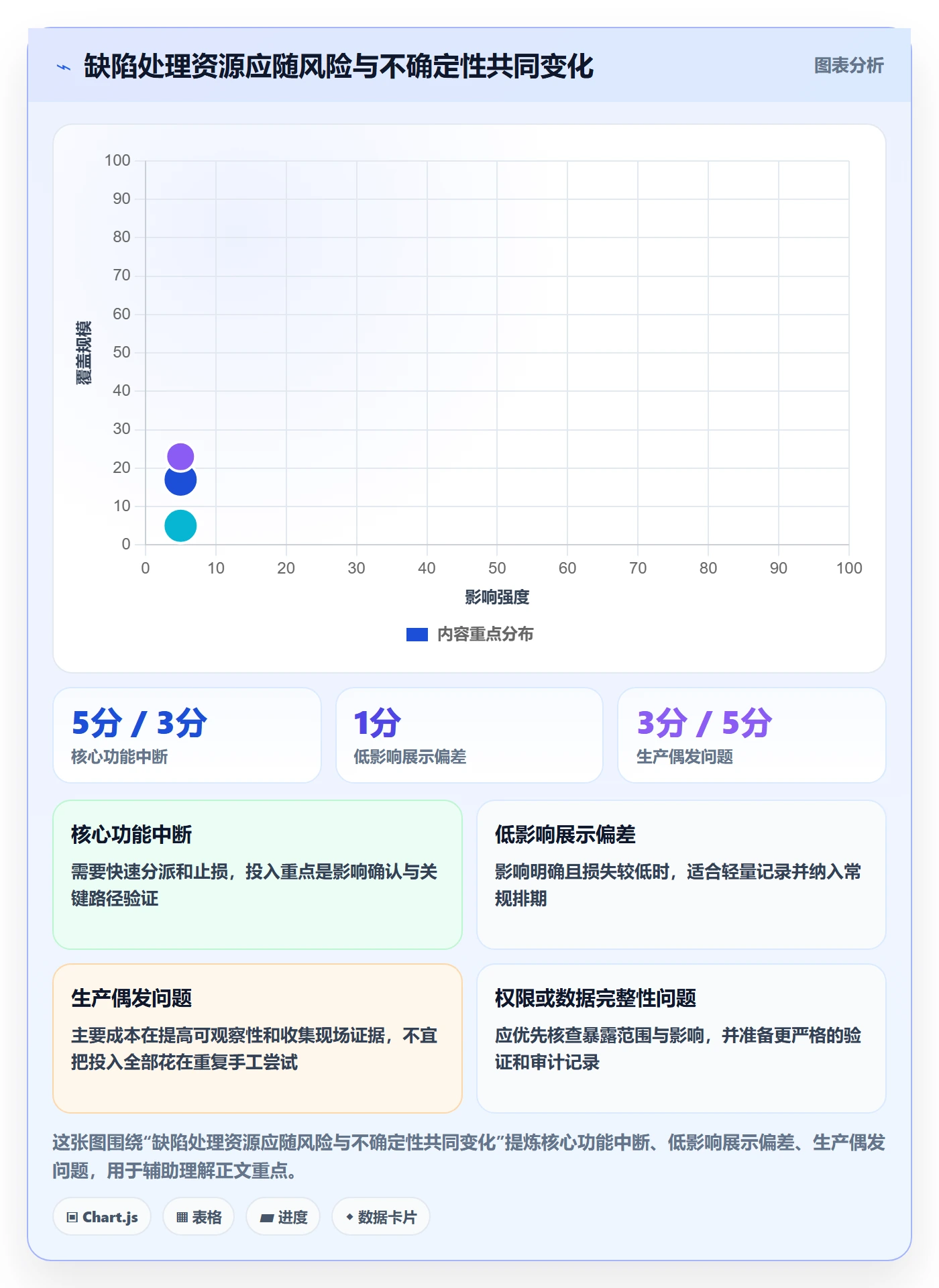Click the title 缺陷处理资源应随风险与不确定性共同变化
The height and width of the screenshot is (1288, 939).
[x=339, y=66]
